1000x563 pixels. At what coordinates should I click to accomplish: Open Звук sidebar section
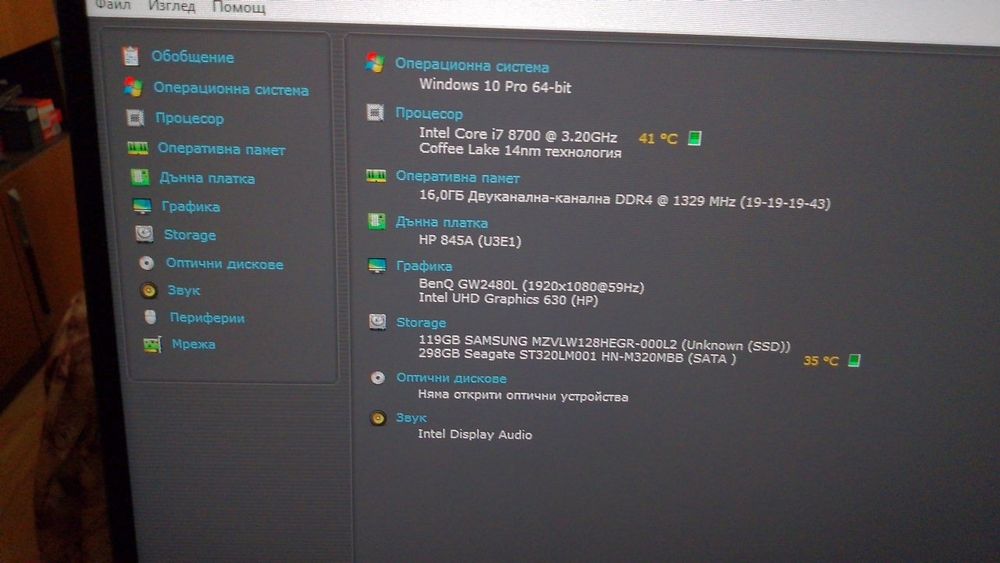[x=184, y=291]
